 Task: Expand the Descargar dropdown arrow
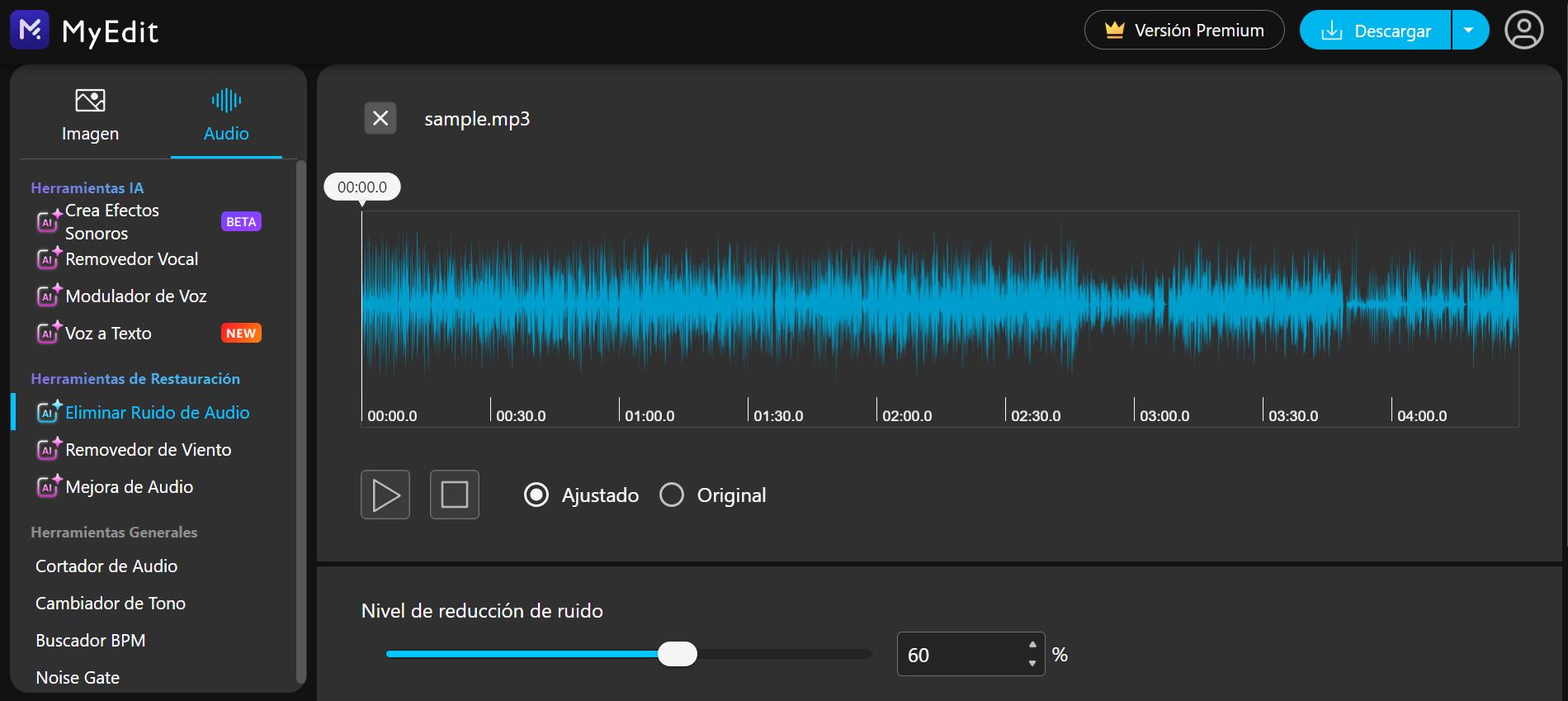point(1469,30)
